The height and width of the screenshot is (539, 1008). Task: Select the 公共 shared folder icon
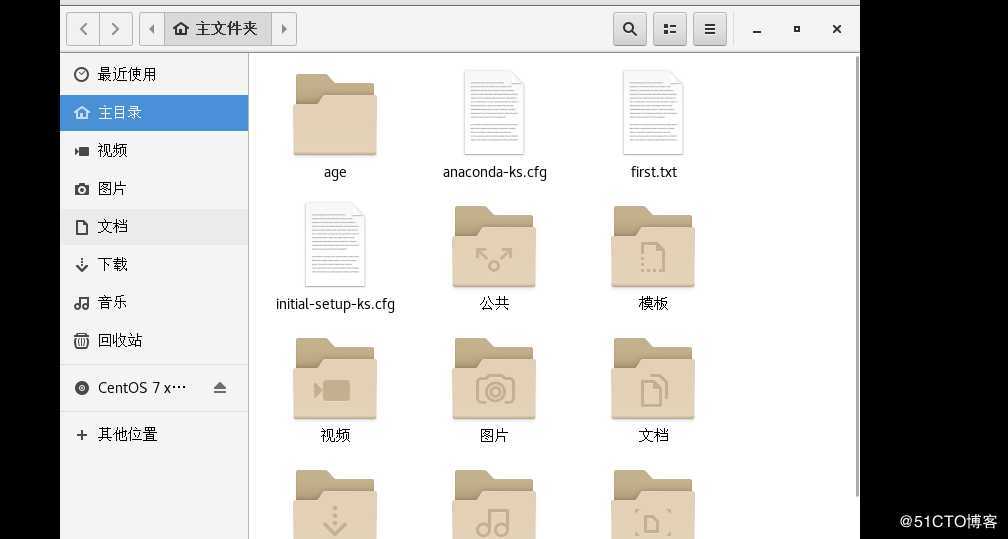pyautogui.click(x=494, y=247)
